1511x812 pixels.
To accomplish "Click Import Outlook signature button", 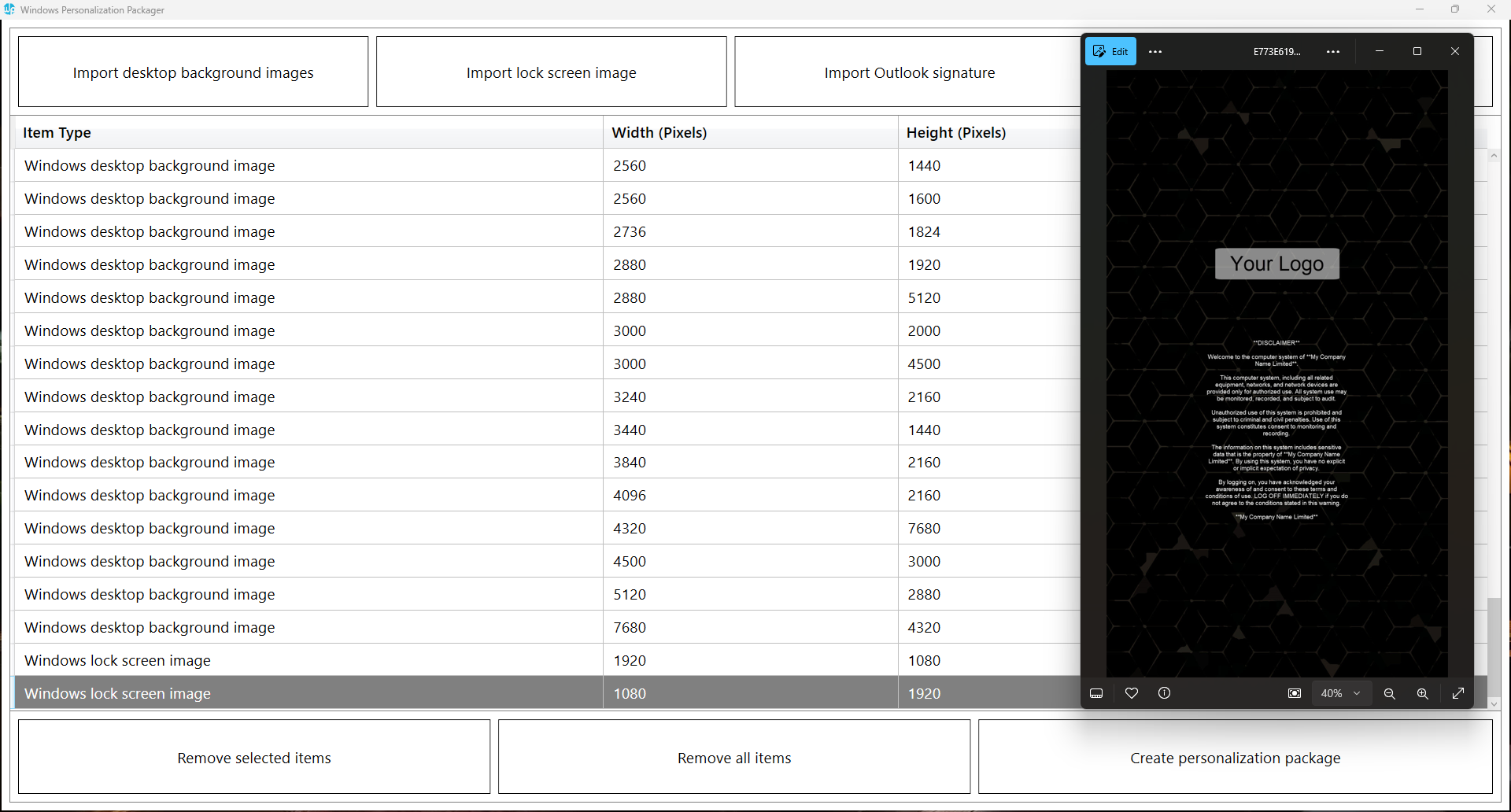I will click(909, 72).
